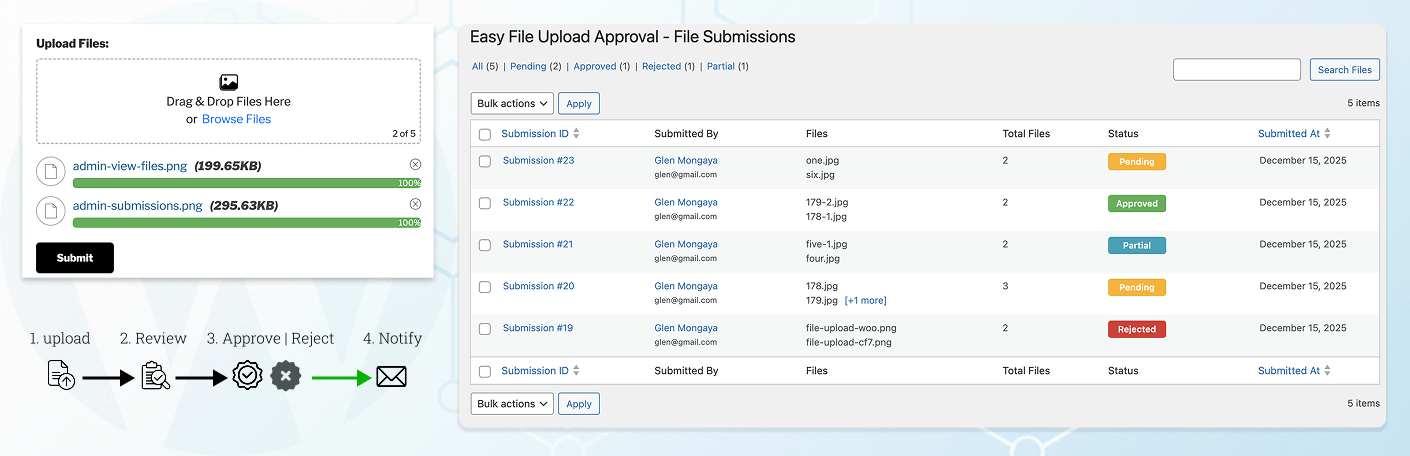Click the upload step document icon

click(x=61, y=376)
